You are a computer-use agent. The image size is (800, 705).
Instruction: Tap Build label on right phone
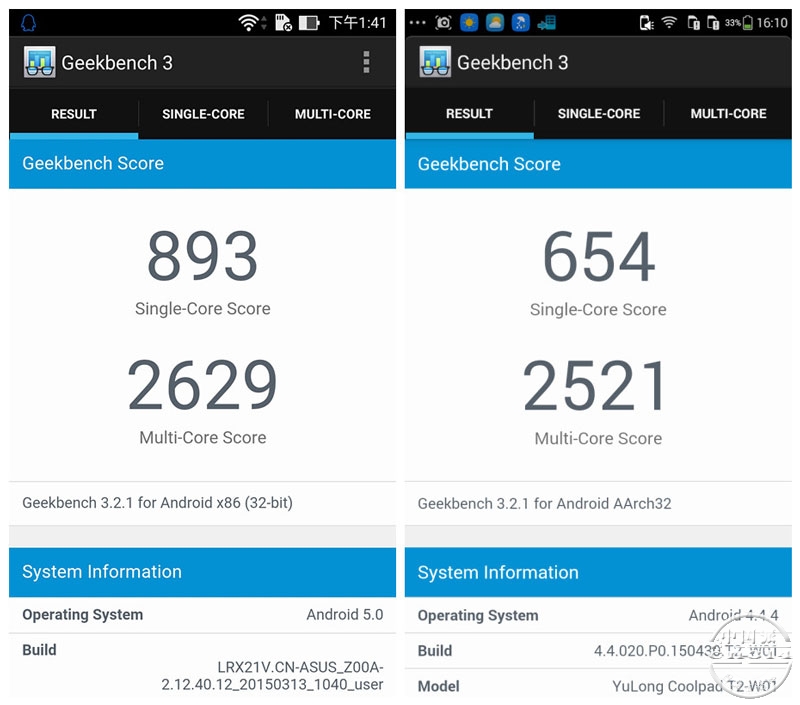435,651
